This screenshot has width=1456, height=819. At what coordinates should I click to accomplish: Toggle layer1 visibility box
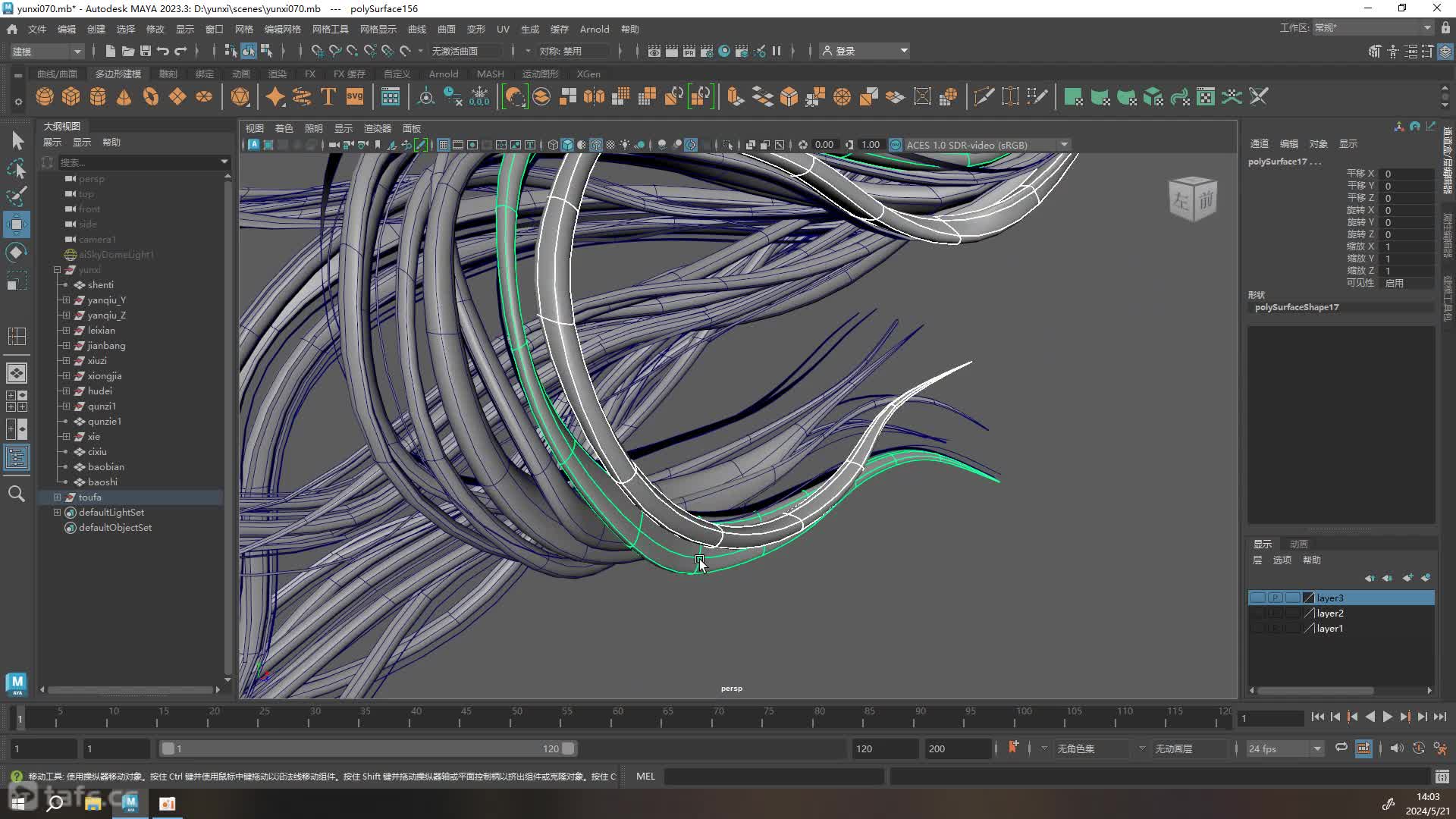tap(1258, 628)
